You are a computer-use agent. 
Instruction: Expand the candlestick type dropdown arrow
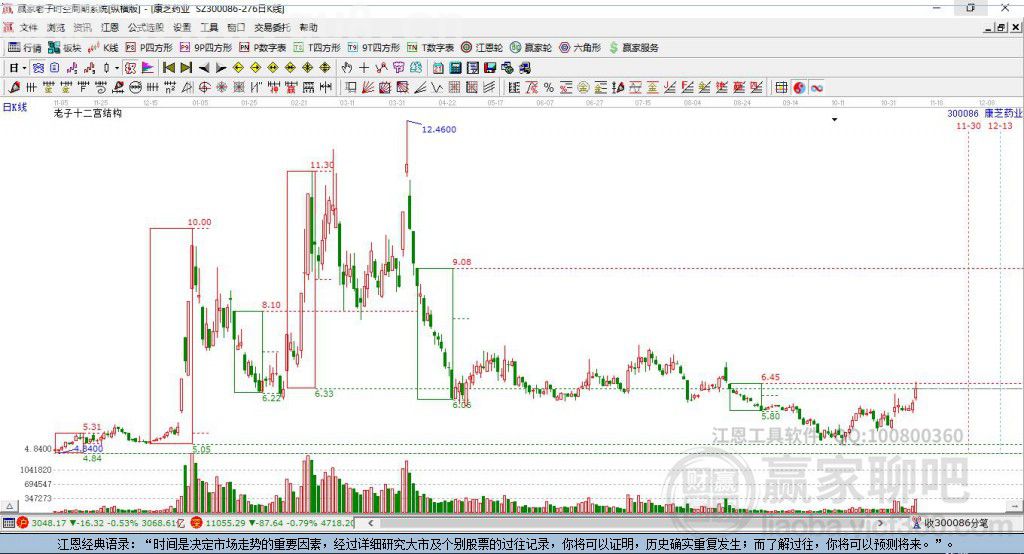point(117,68)
